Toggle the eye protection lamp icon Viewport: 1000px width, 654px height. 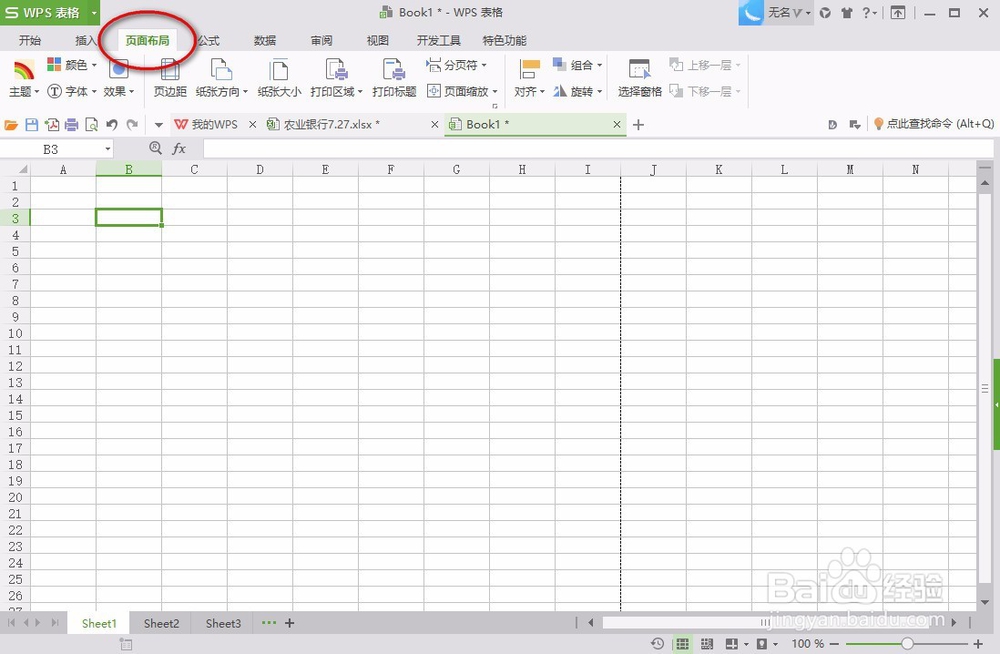(x=761, y=643)
